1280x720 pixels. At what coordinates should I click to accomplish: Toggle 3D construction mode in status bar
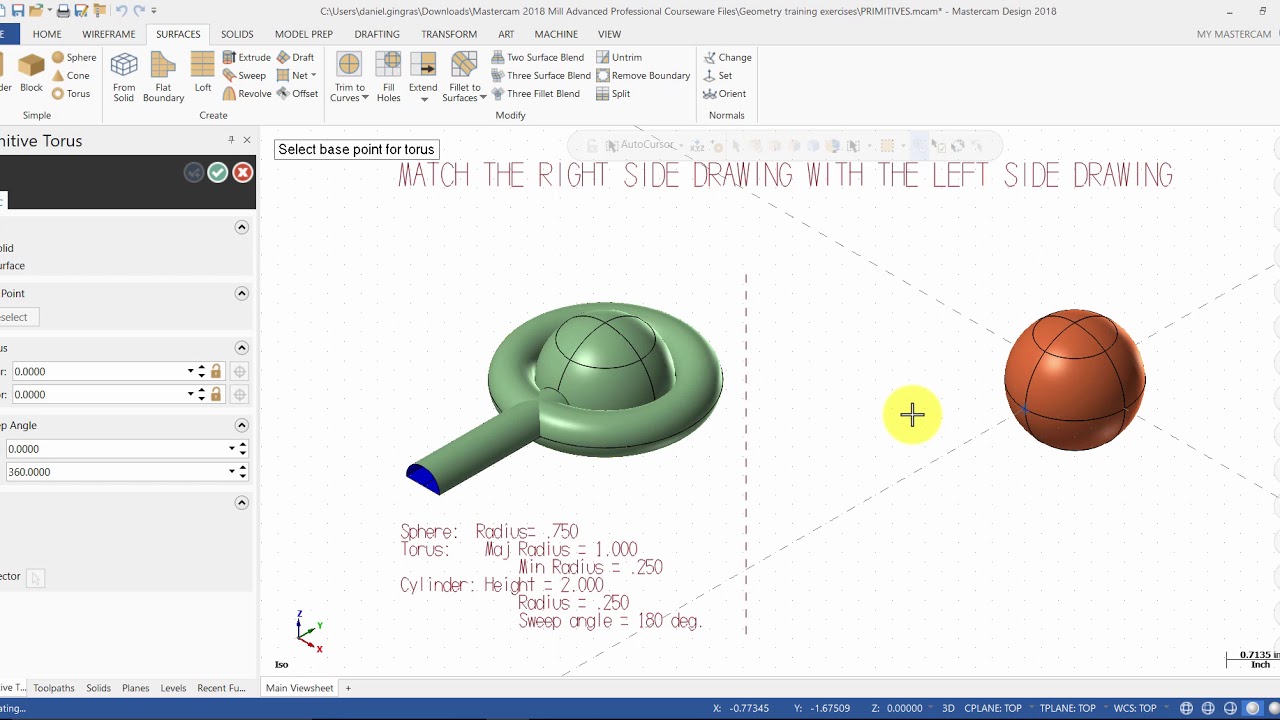pyautogui.click(x=948, y=708)
